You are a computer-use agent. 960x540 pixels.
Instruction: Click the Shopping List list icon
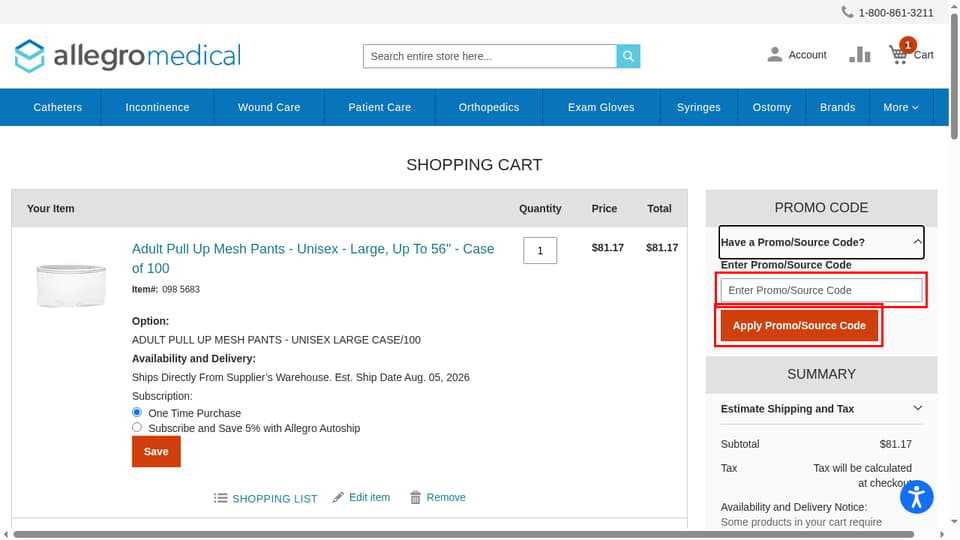220,498
